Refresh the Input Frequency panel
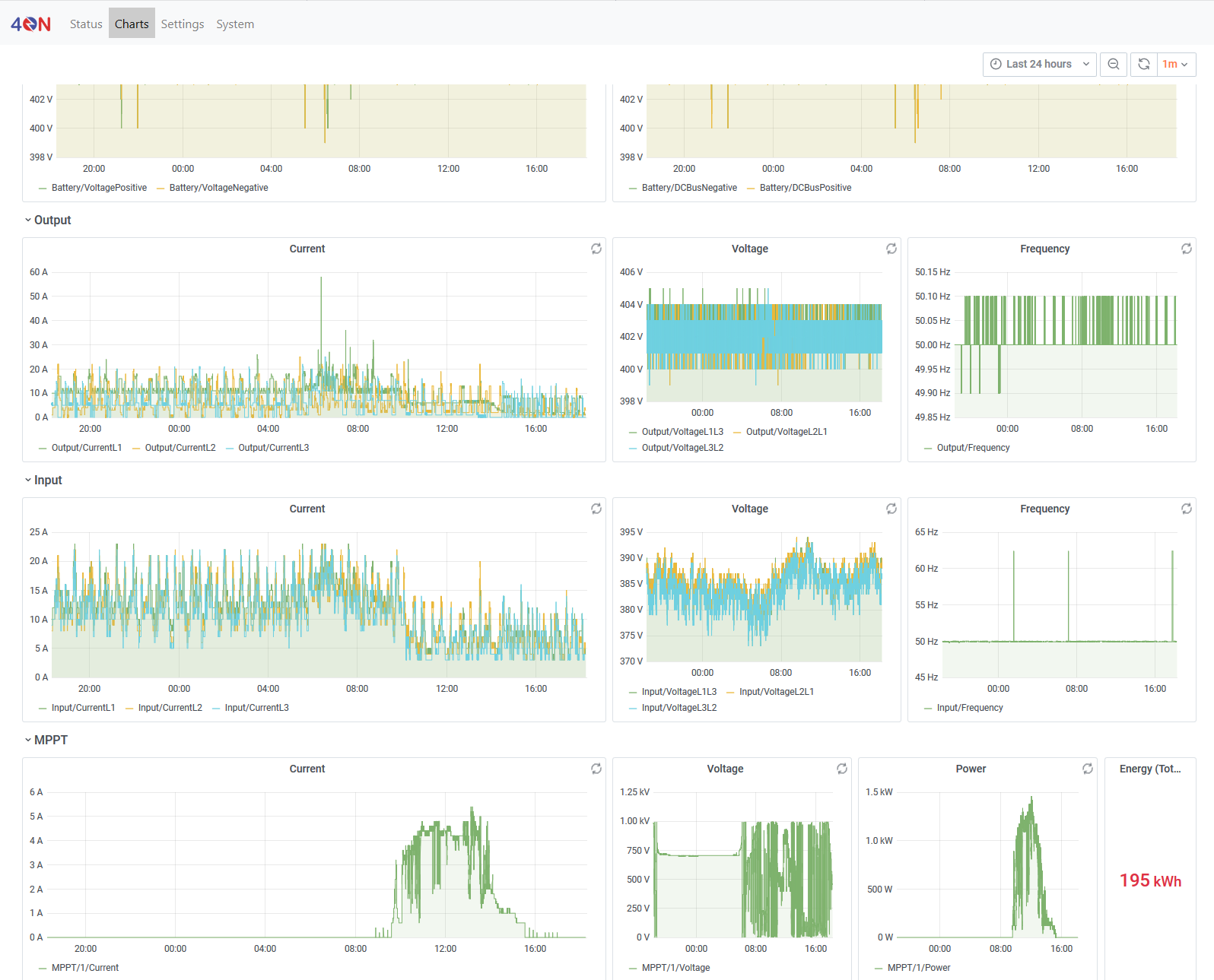The width and height of the screenshot is (1214, 980). (x=1187, y=509)
